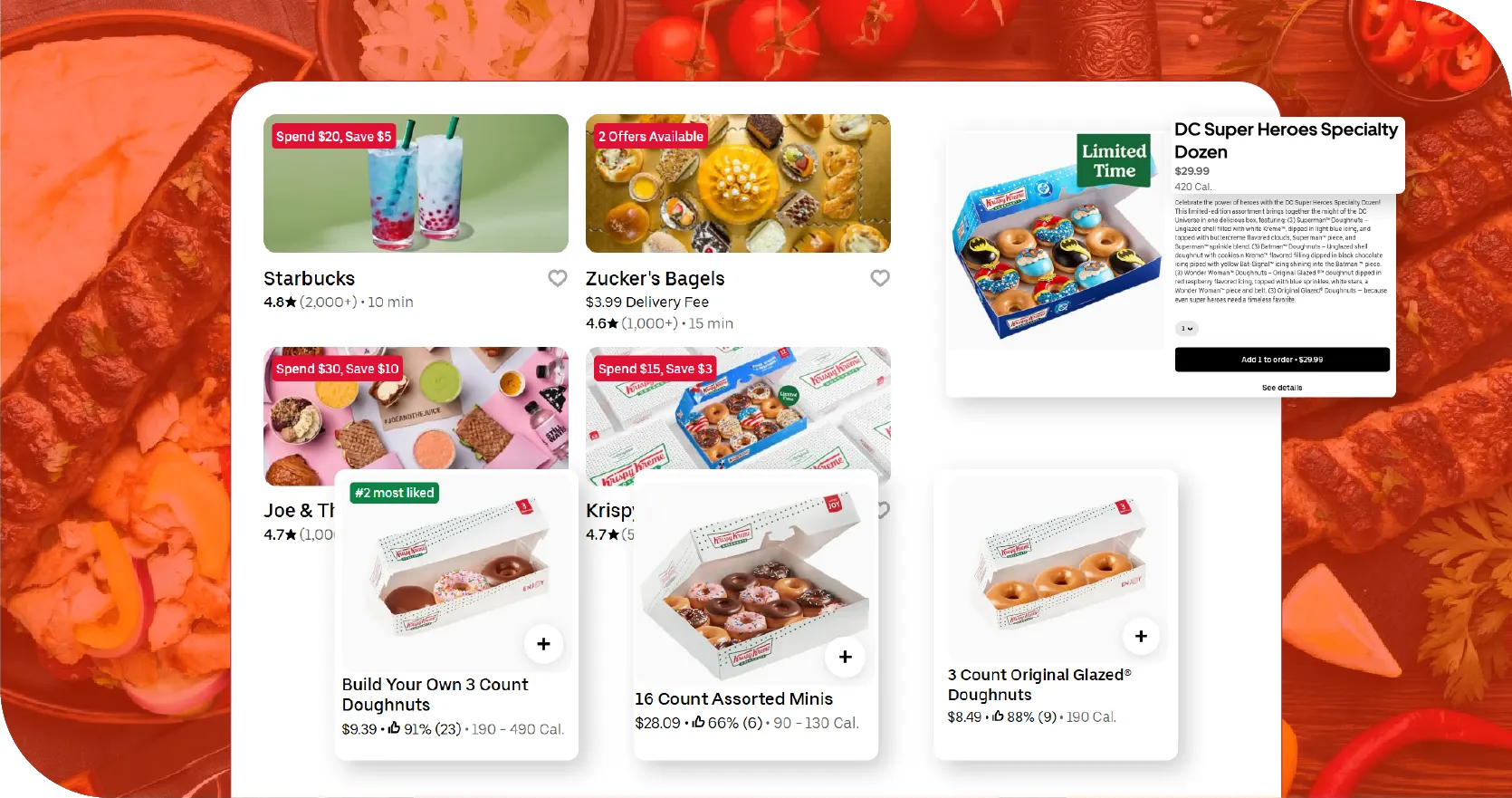Screen dimensions: 1512x798
Task: Favorite Starbucks with the heart icon
Action: (558, 278)
